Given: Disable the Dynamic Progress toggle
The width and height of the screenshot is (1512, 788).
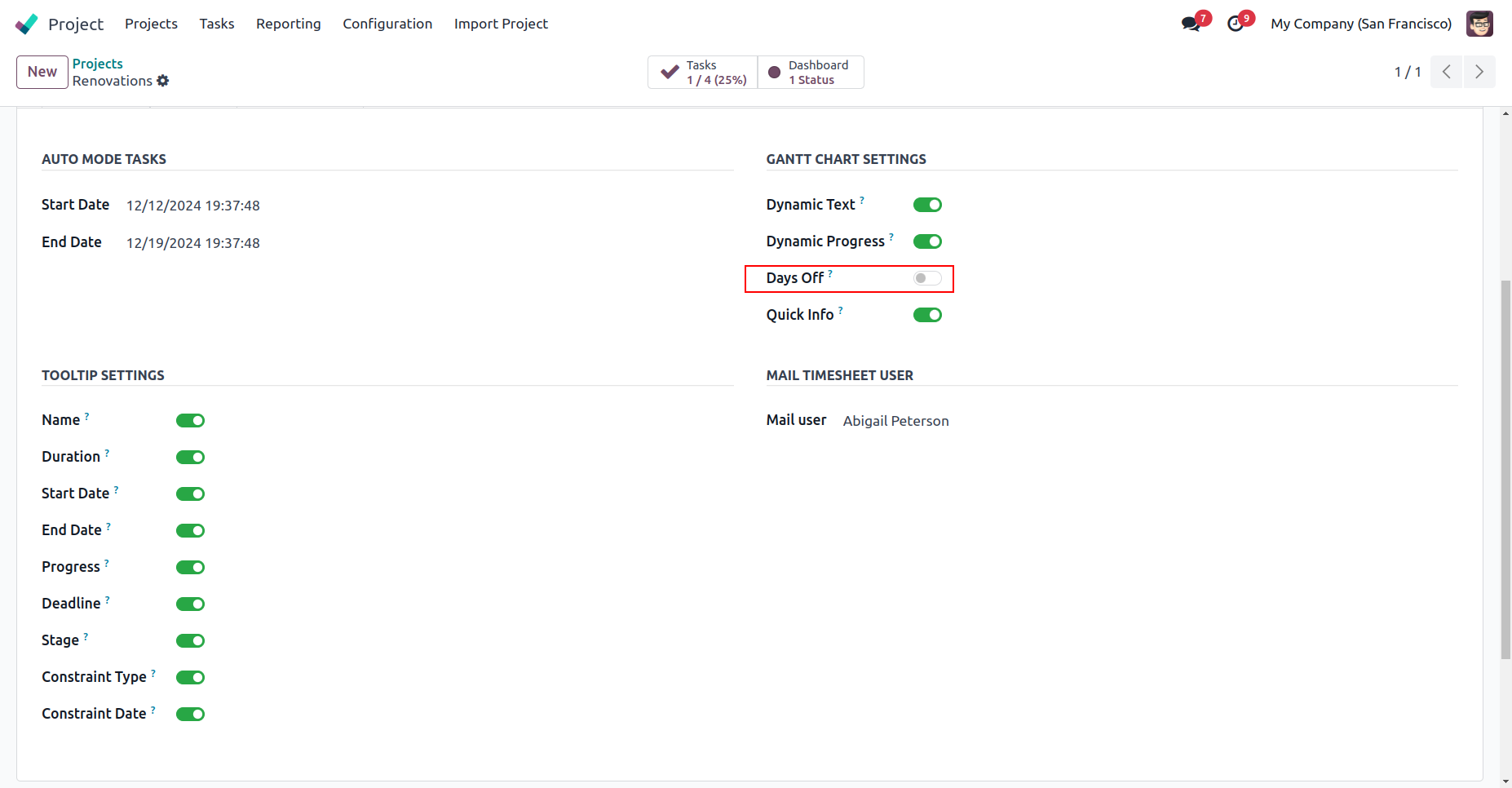Looking at the screenshot, I should click(x=927, y=241).
